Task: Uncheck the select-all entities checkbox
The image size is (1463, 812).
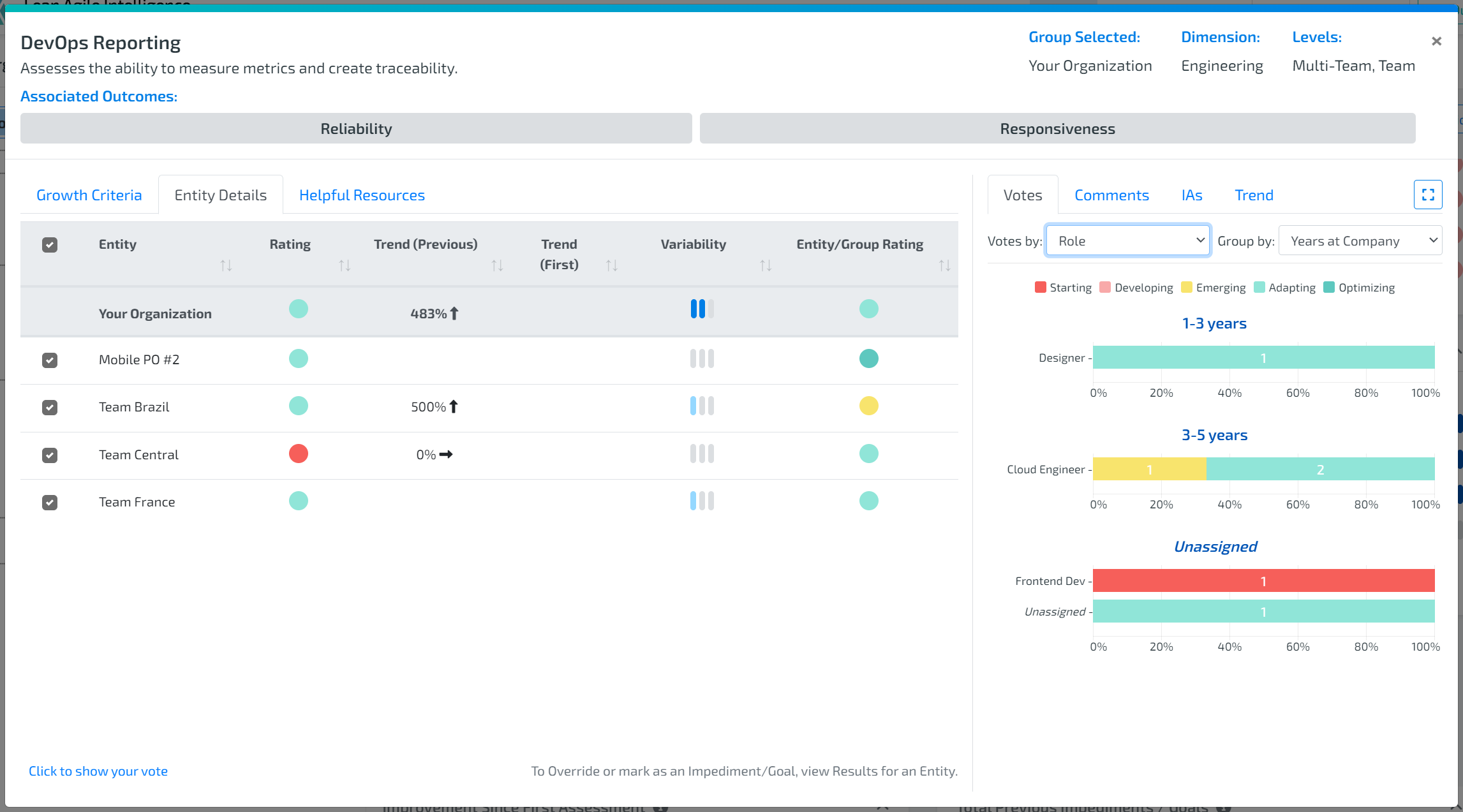Action: click(50, 245)
